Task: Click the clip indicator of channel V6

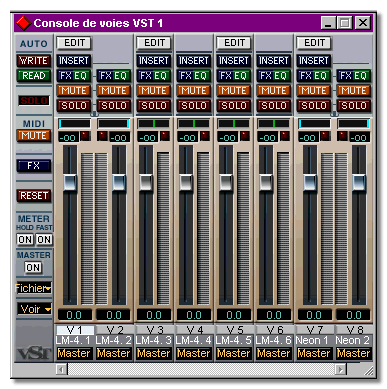Action: click(285, 136)
